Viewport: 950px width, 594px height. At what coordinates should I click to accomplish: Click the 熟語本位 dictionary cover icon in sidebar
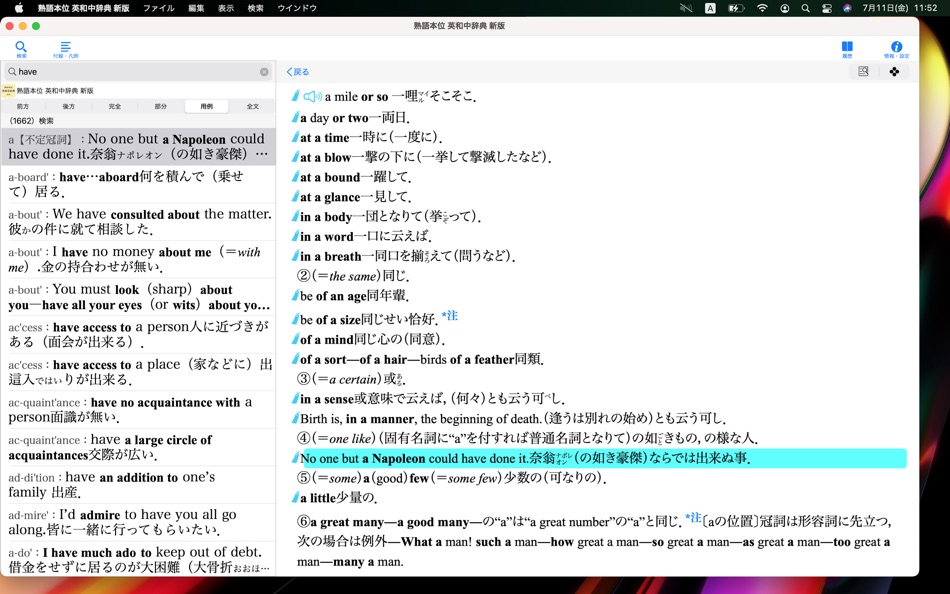pos(8,91)
